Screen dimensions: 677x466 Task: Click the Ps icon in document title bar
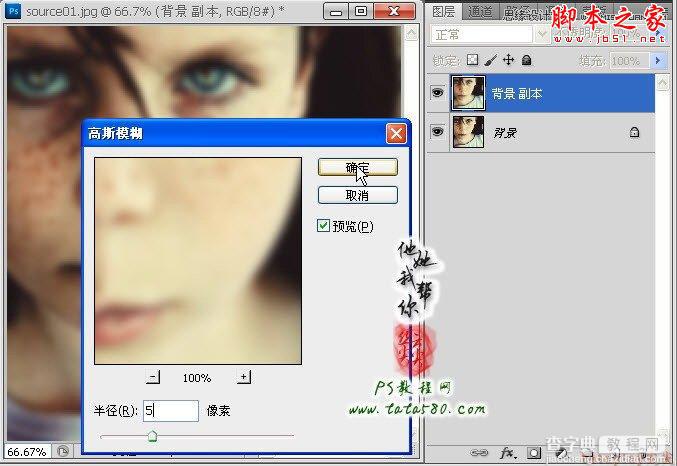(14, 11)
